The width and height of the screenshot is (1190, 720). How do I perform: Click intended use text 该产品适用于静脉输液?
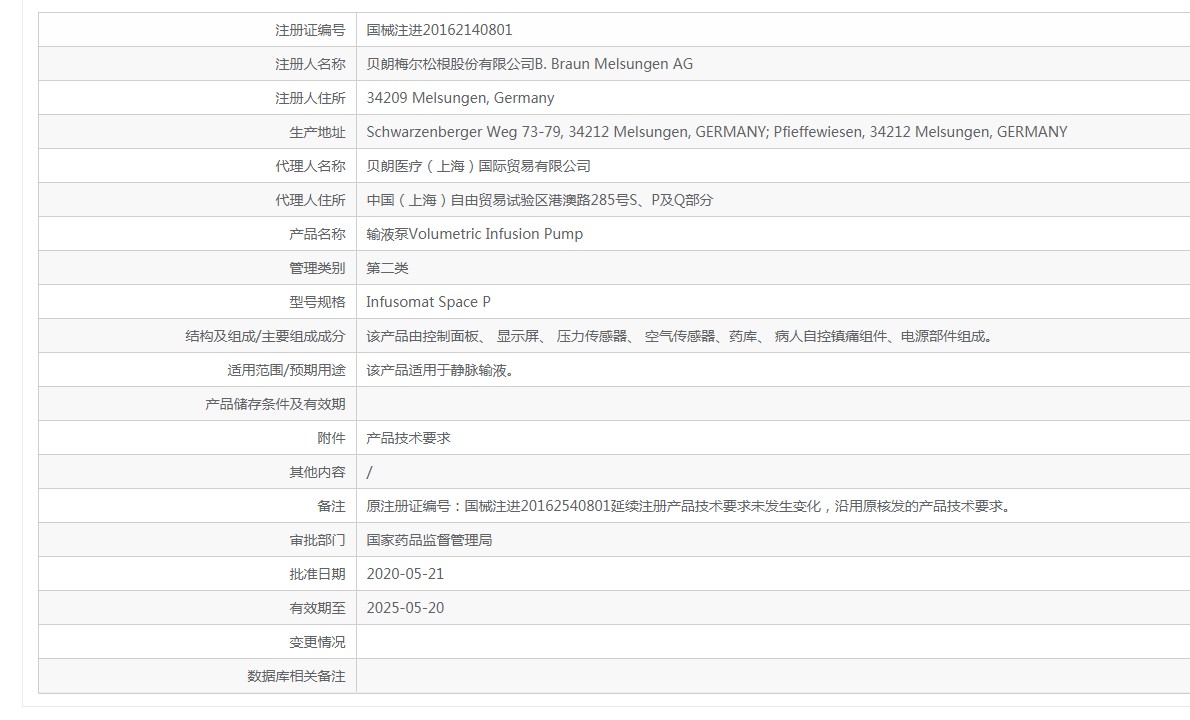439,370
